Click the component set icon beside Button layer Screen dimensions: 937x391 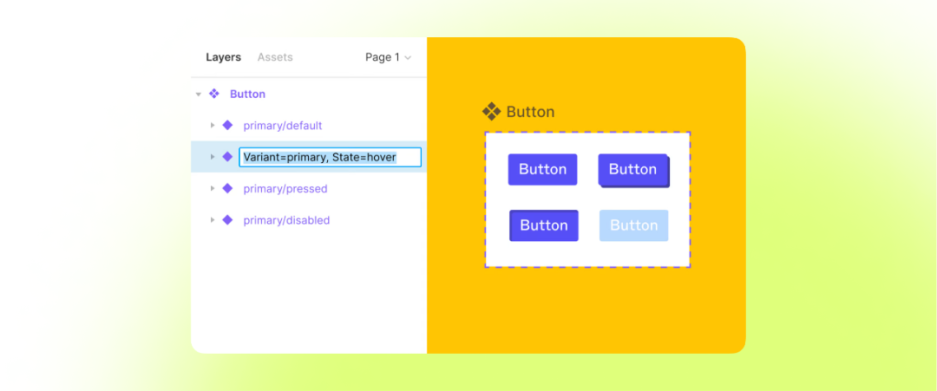(x=214, y=94)
